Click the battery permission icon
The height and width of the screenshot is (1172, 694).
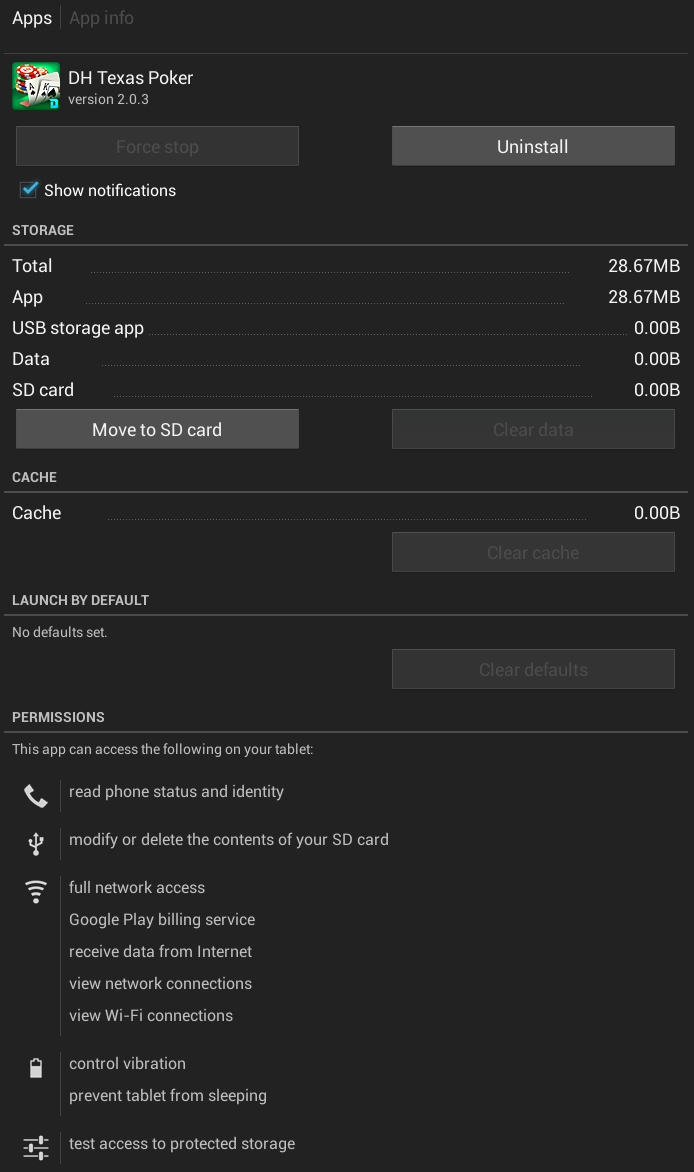36,1068
